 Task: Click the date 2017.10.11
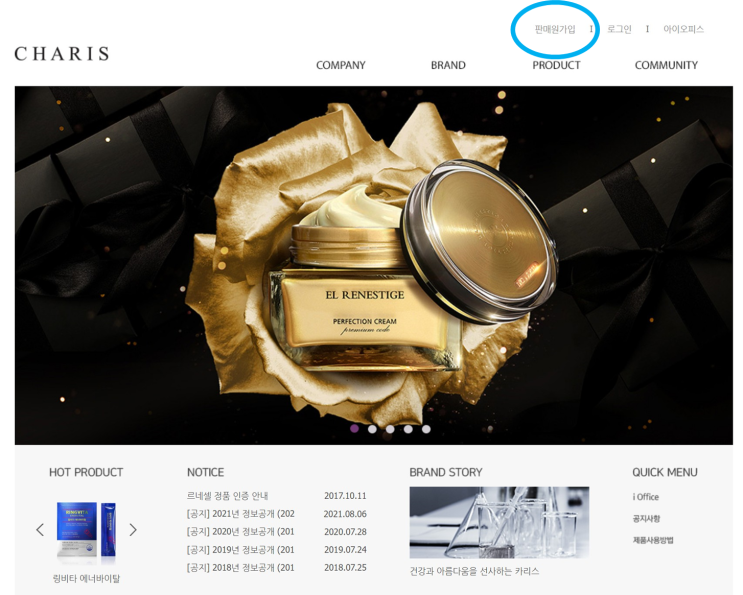click(x=345, y=496)
